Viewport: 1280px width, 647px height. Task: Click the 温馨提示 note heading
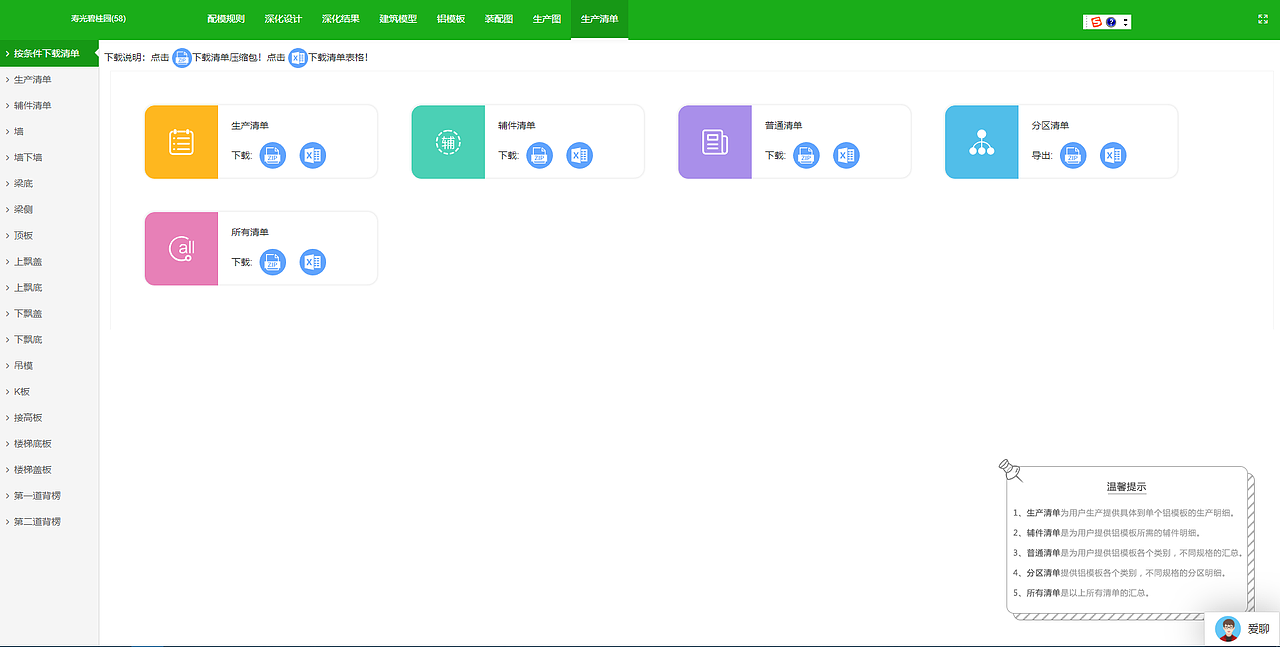(x=1127, y=487)
